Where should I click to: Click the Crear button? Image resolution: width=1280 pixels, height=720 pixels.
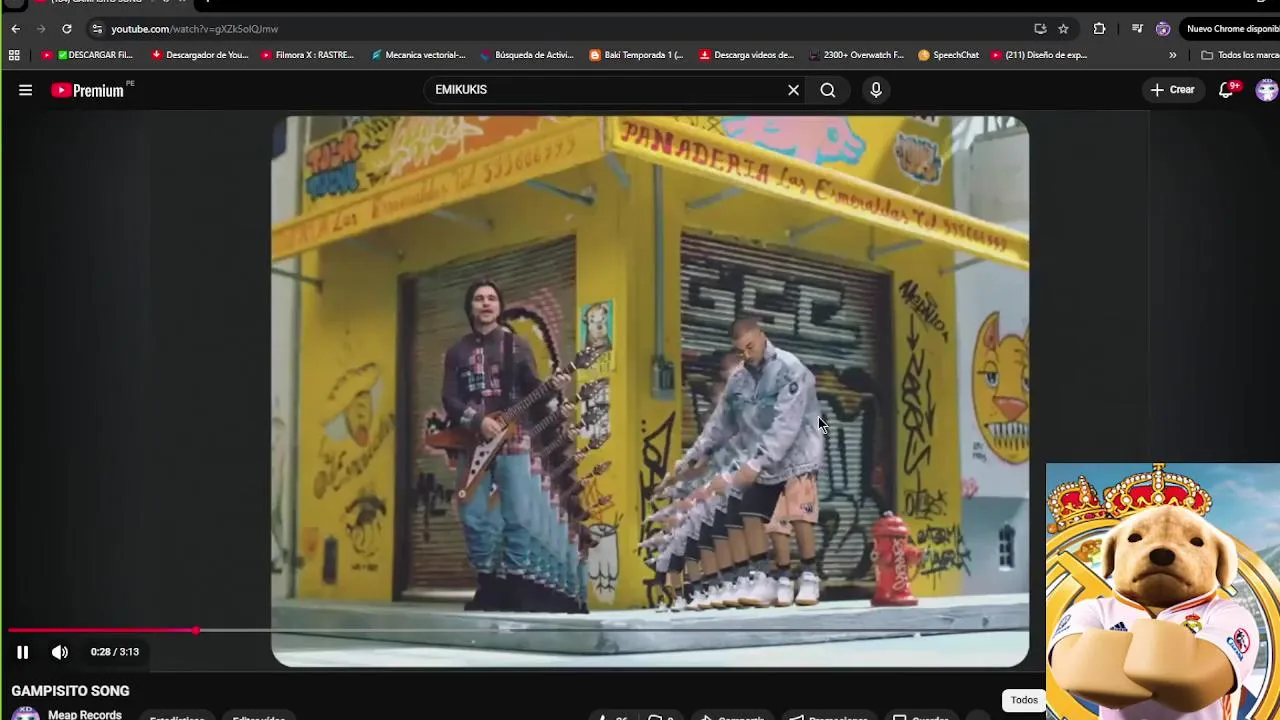pos(1172,90)
